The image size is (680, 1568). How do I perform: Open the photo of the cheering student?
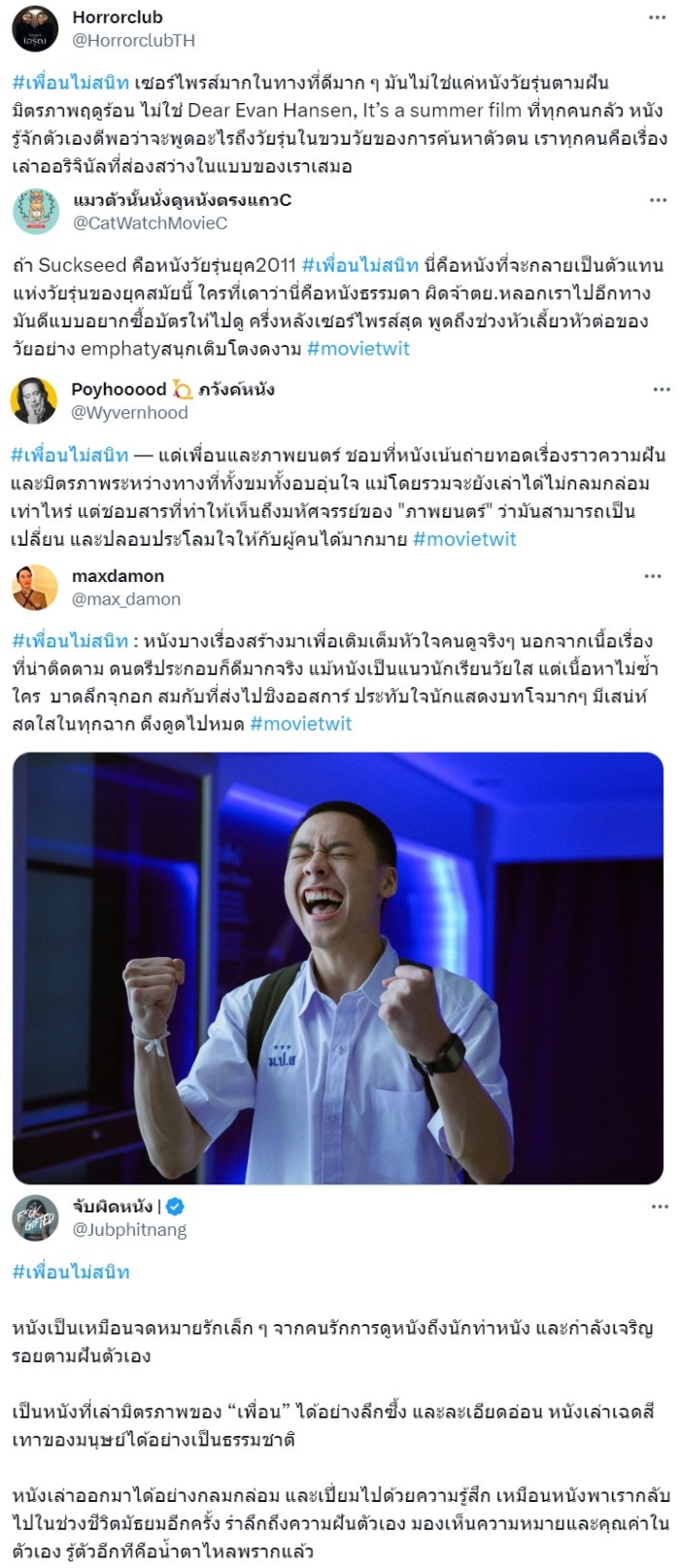(338, 968)
